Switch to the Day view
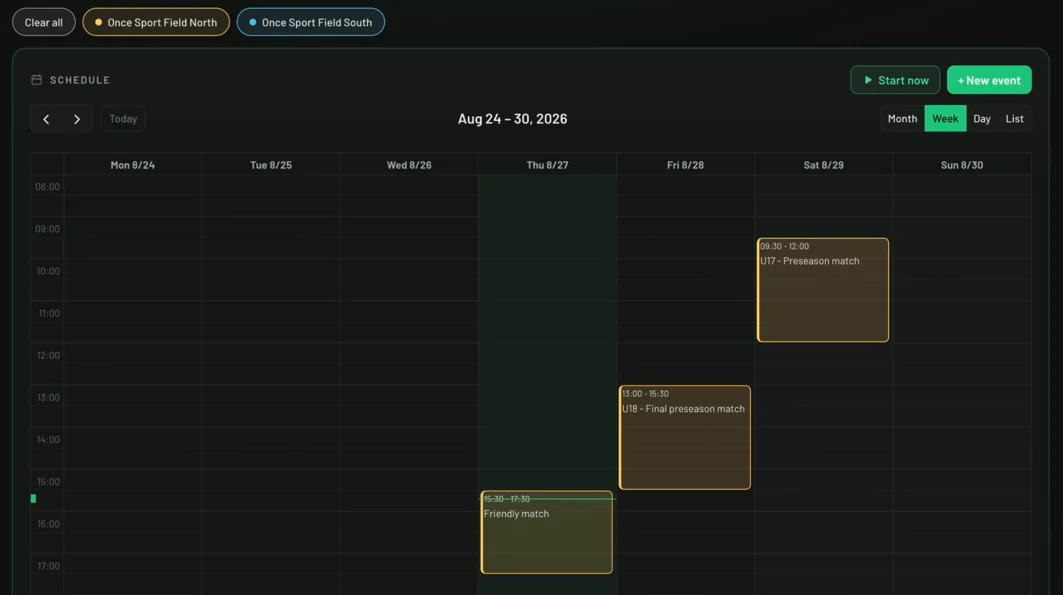Image resolution: width=1063 pixels, height=595 pixels. [x=982, y=119]
